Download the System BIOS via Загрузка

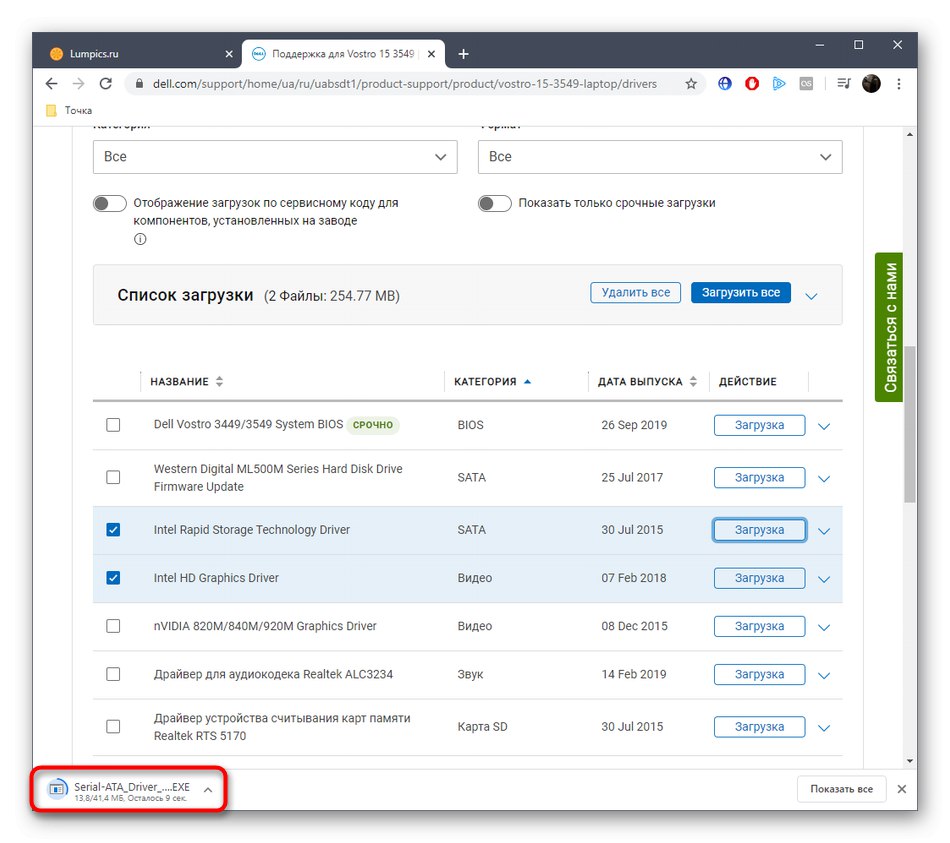tap(759, 425)
